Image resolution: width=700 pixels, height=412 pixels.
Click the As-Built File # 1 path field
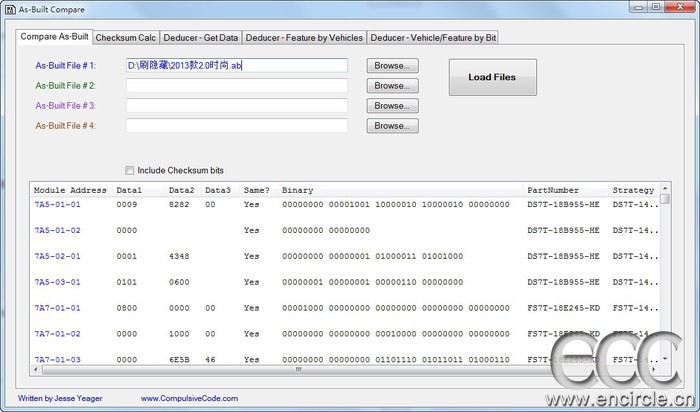pyautogui.click(x=237, y=66)
